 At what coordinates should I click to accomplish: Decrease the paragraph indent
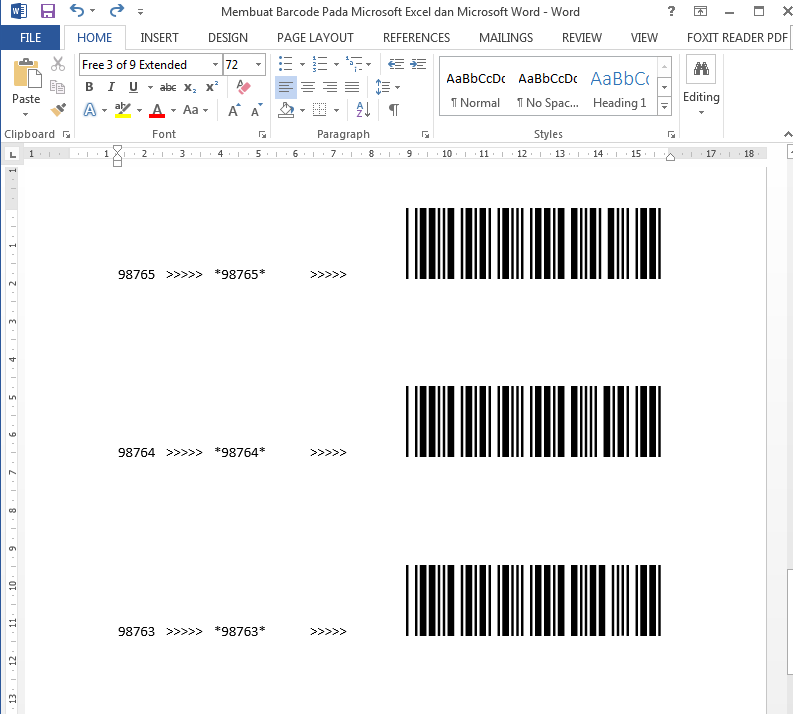coord(395,64)
